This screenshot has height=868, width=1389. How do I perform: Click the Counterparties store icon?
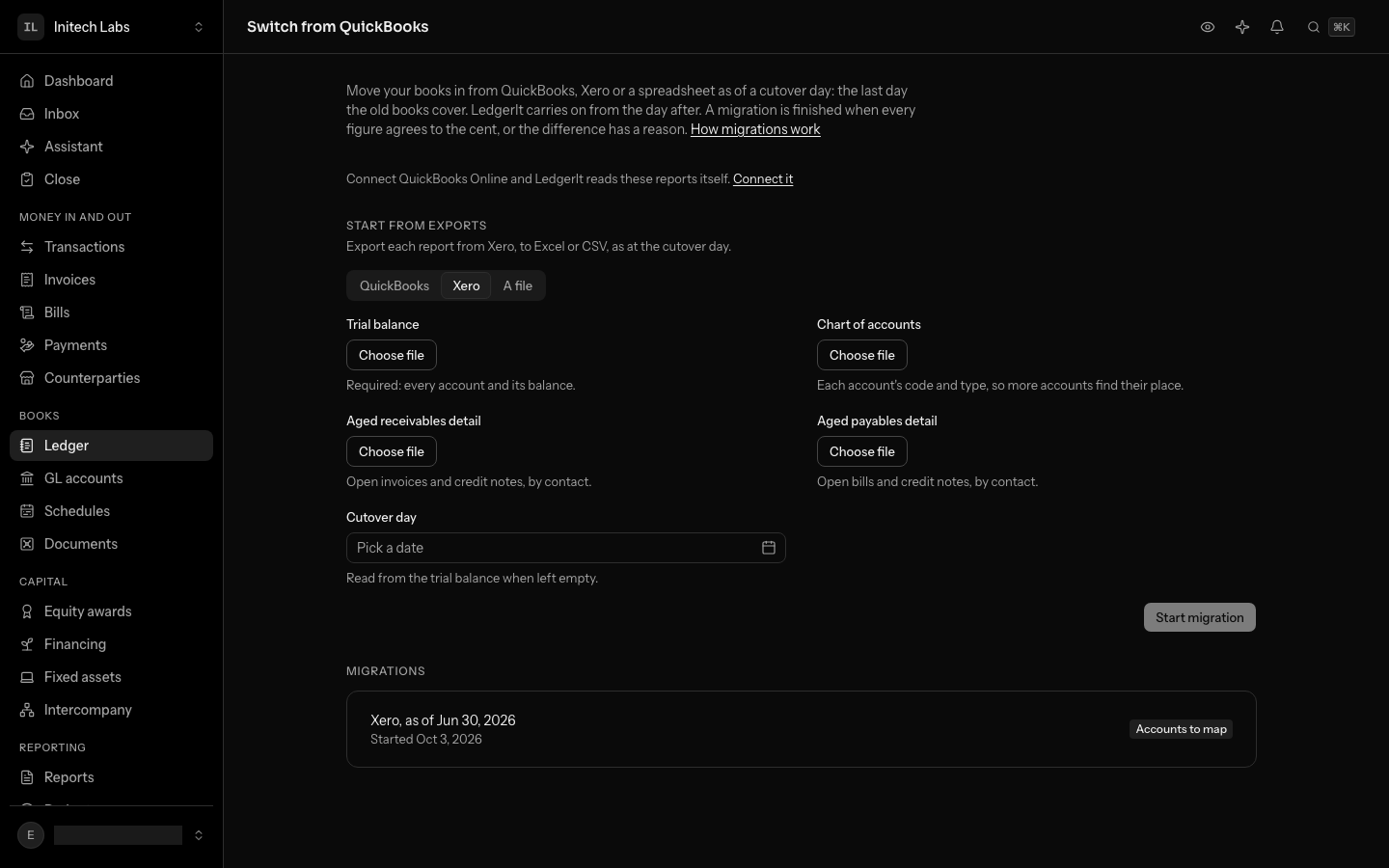pyautogui.click(x=27, y=378)
